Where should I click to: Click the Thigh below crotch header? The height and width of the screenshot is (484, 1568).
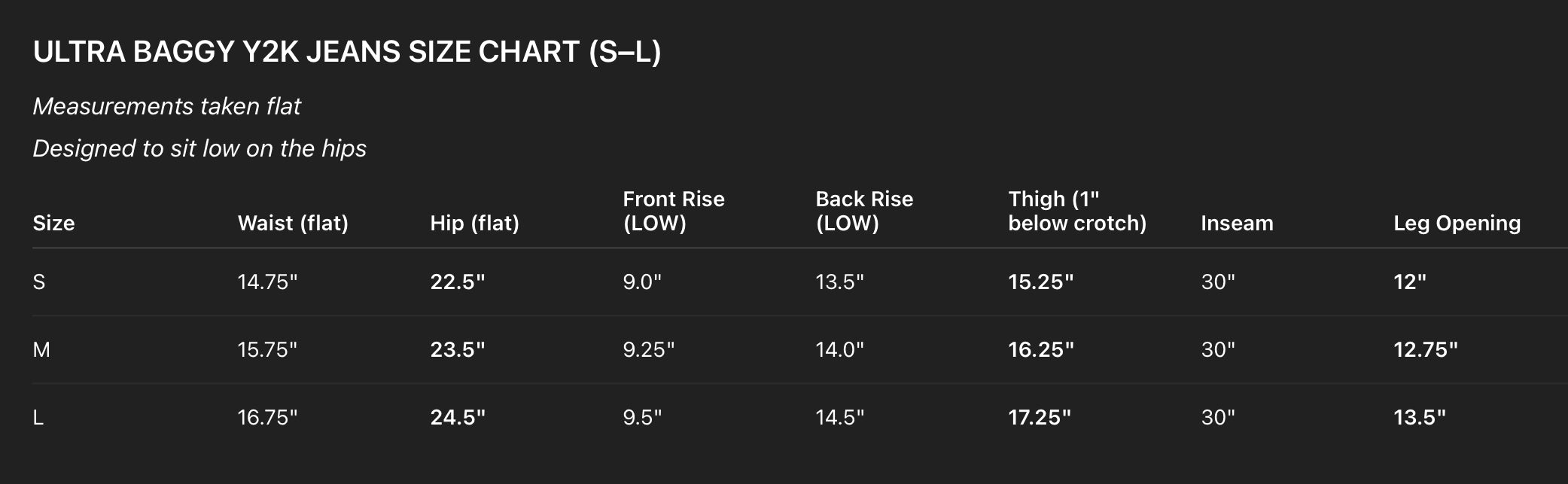1076,211
